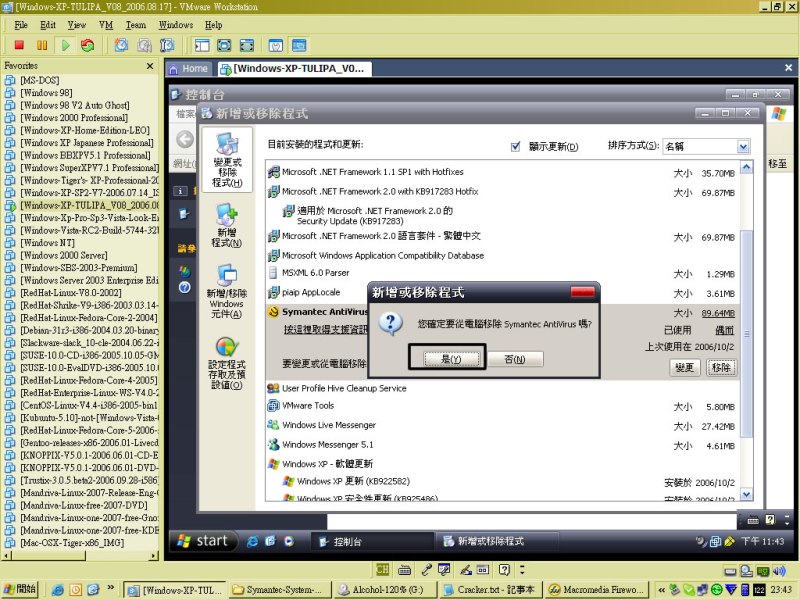800x600 pixels.
Task: Switch to Cracker.txt - 記事本 on host taskbar
Action: (x=489, y=590)
